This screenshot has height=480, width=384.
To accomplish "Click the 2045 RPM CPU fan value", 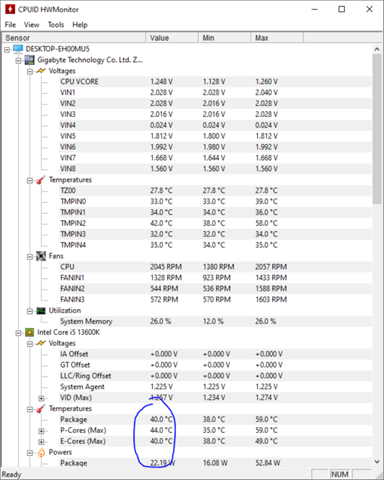I will click(x=166, y=267).
